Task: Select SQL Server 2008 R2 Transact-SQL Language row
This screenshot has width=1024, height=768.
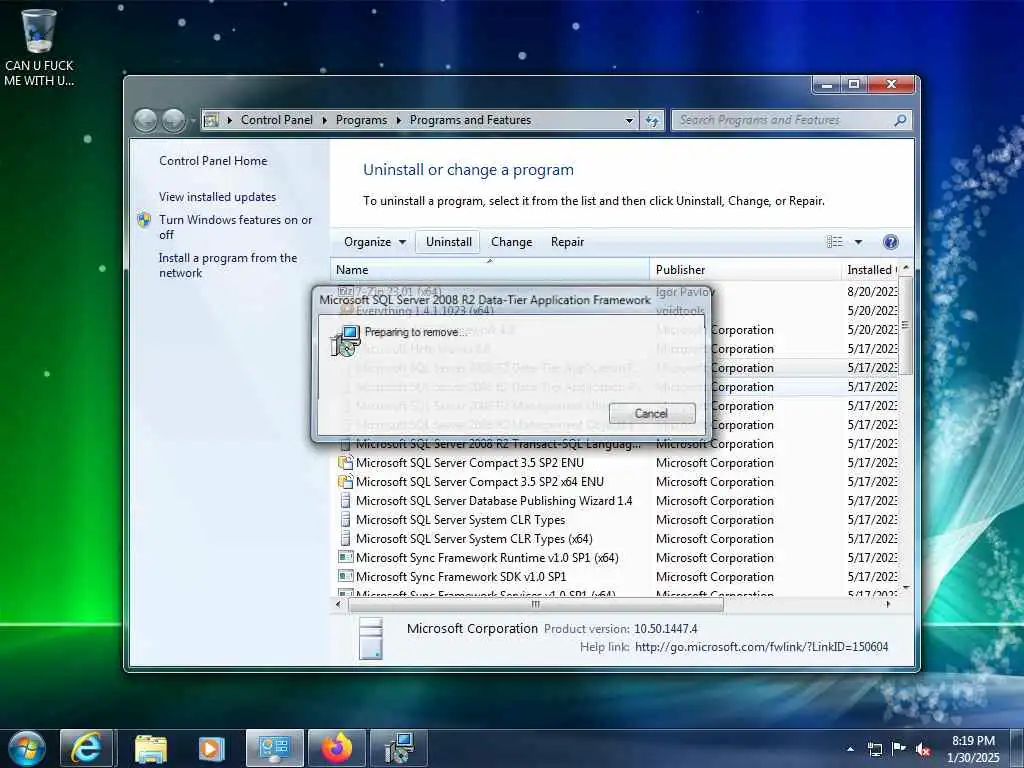Action: click(614, 444)
